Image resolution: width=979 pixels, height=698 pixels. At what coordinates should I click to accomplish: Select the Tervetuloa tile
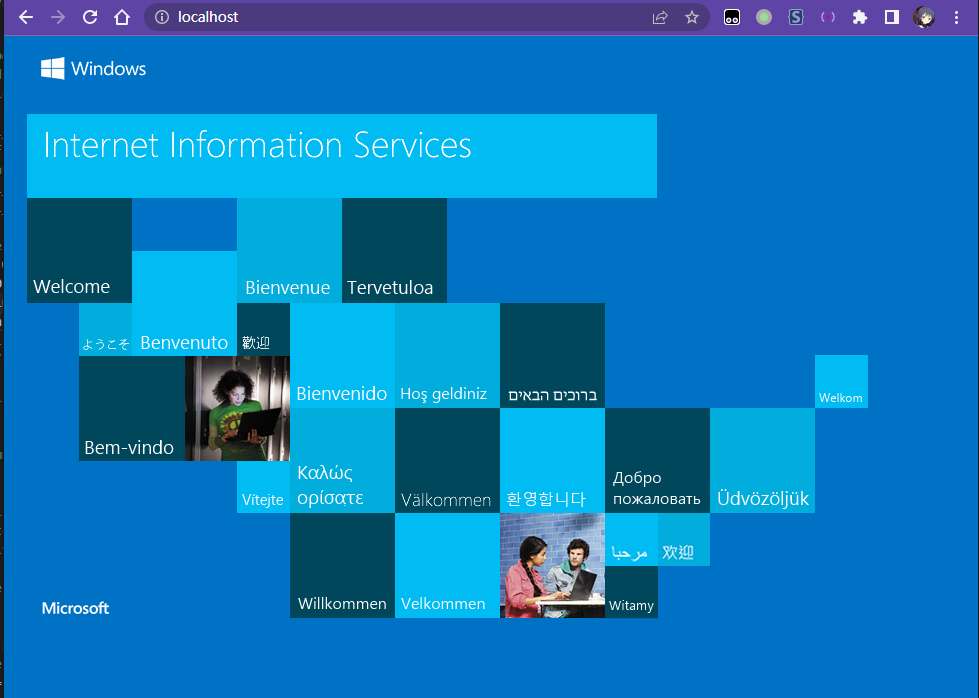395,250
